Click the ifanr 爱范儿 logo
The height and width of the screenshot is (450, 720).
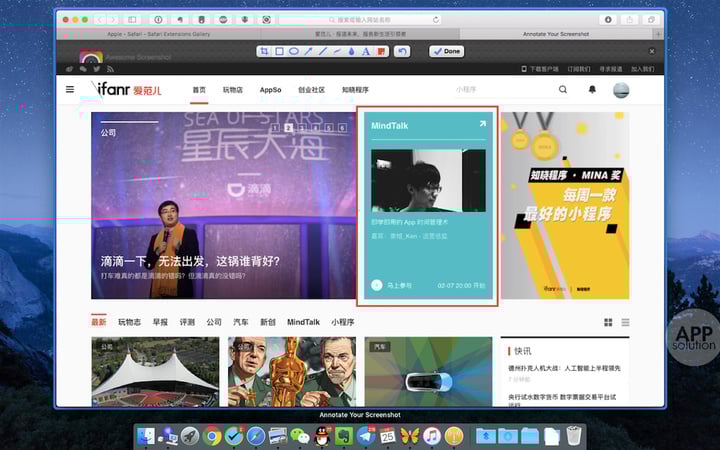pyautogui.click(x=126, y=89)
